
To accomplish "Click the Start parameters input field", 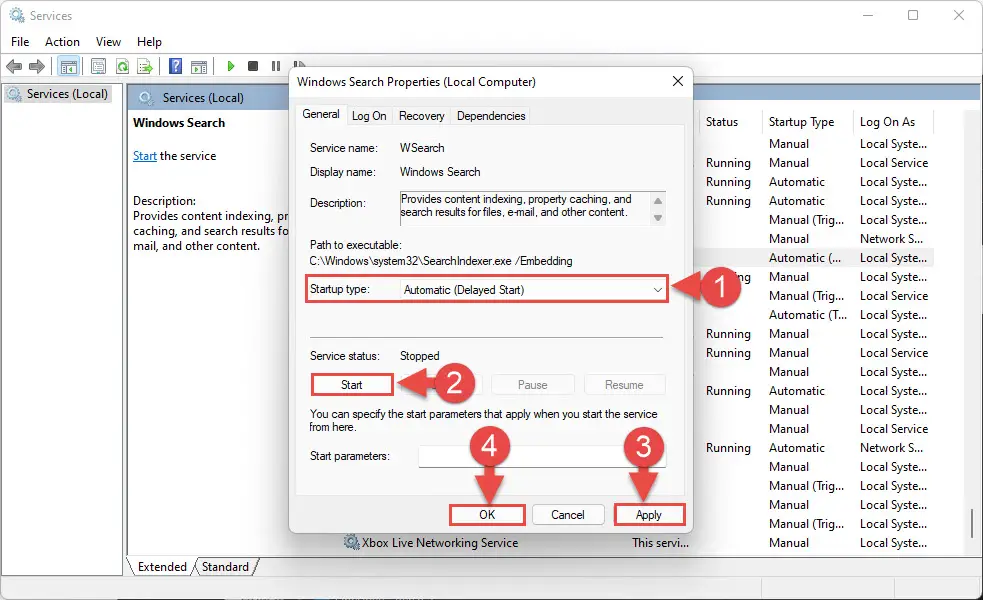I will point(542,456).
